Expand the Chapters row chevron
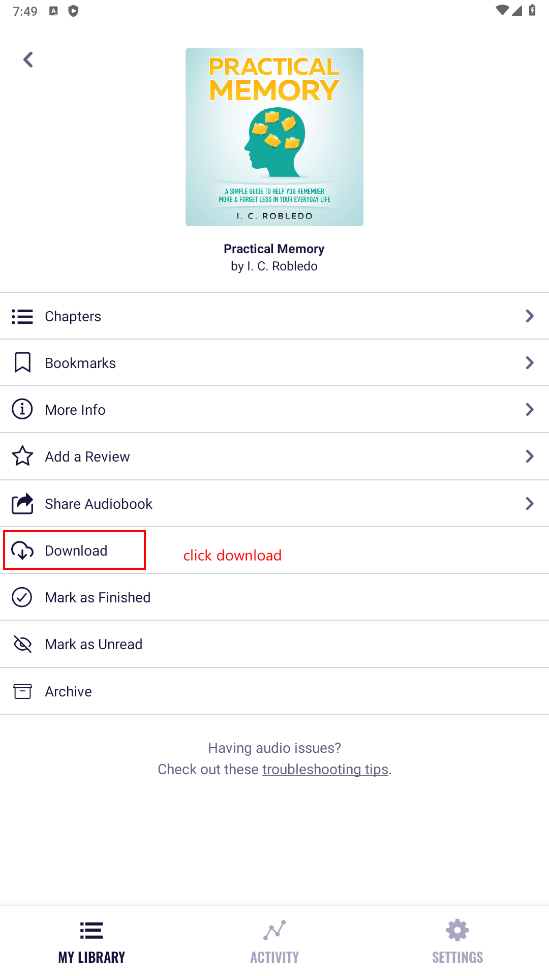This screenshot has width=549, height=976. point(530,316)
